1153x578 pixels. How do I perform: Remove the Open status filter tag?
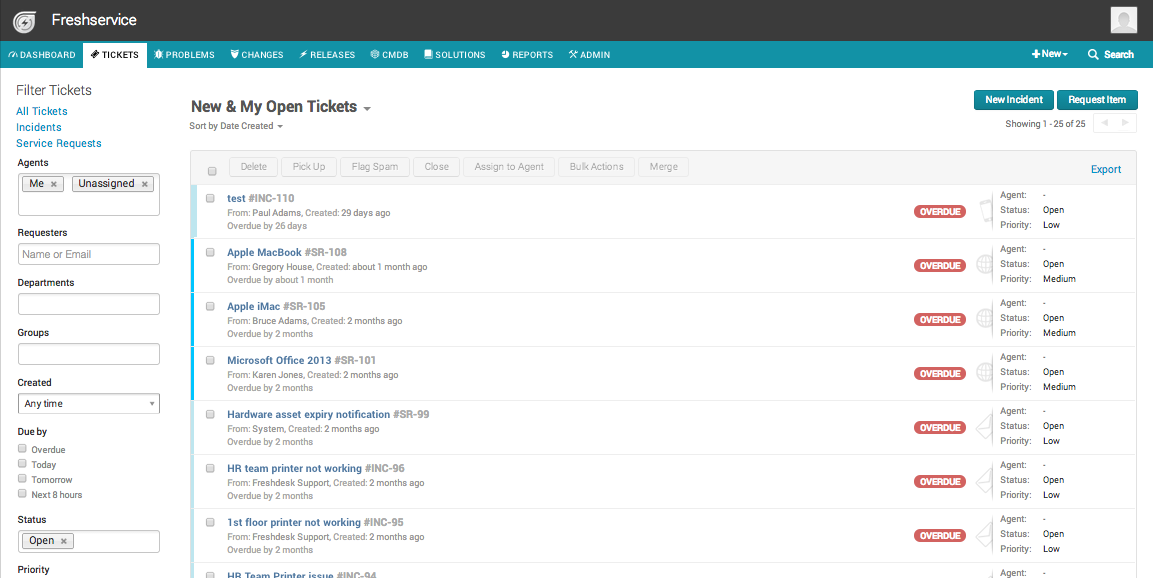[x=64, y=541]
